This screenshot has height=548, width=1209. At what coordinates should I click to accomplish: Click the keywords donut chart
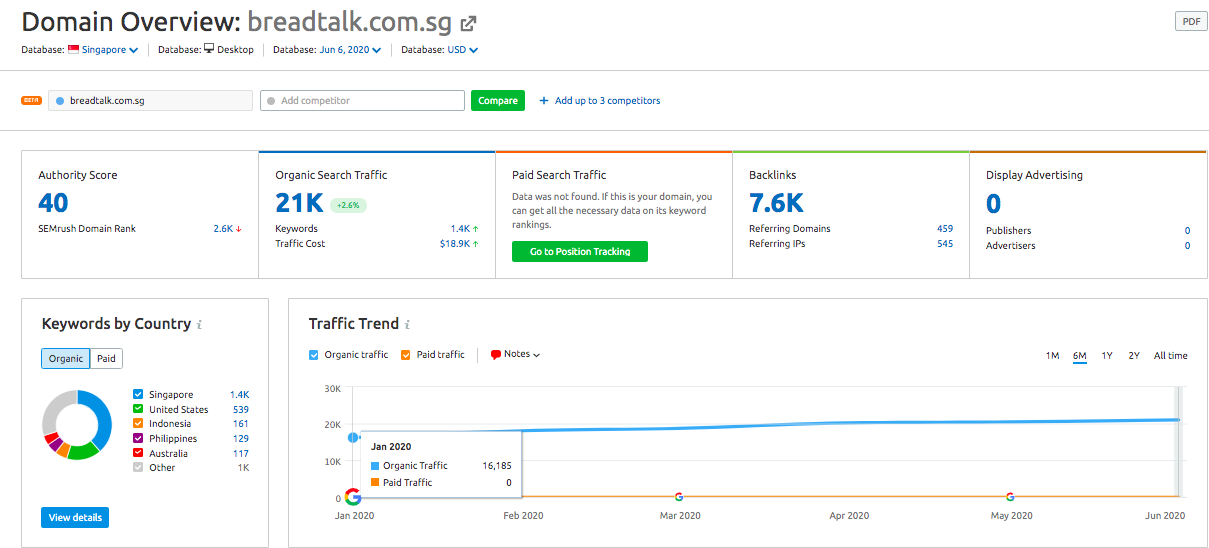(77, 425)
